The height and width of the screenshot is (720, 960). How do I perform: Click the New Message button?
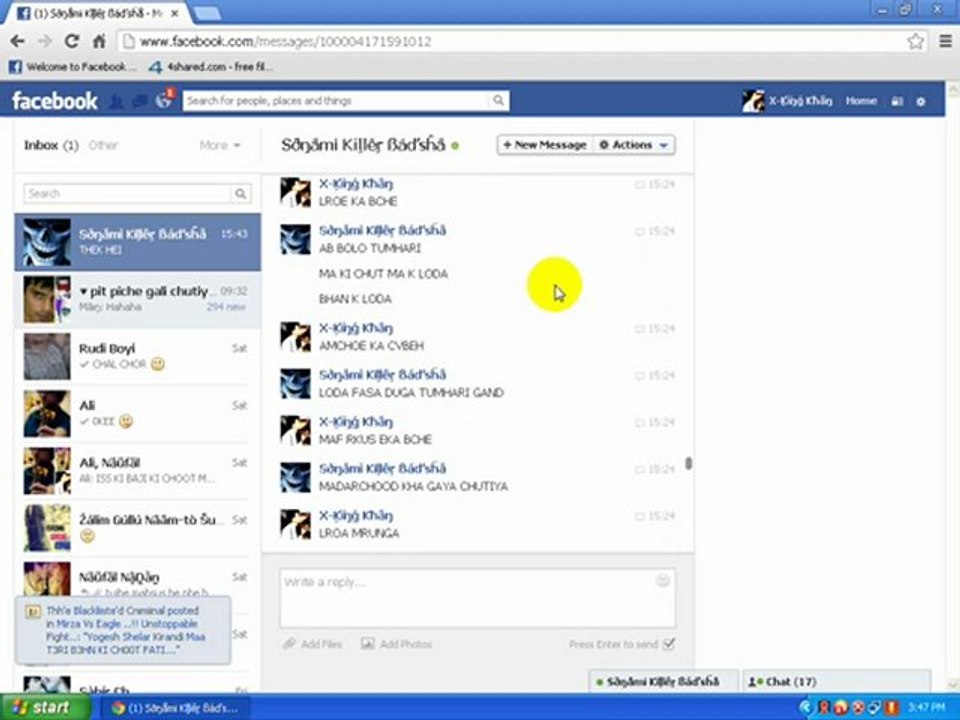[545, 145]
